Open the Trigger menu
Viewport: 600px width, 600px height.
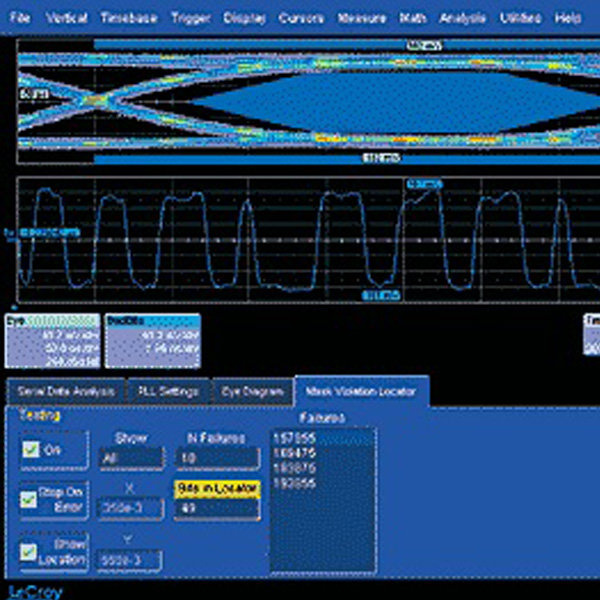click(190, 18)
